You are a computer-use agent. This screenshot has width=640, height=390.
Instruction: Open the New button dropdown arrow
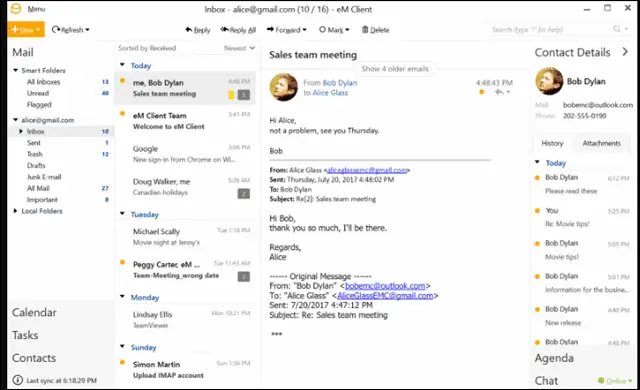pyautogui.click(x=38, y=30)
